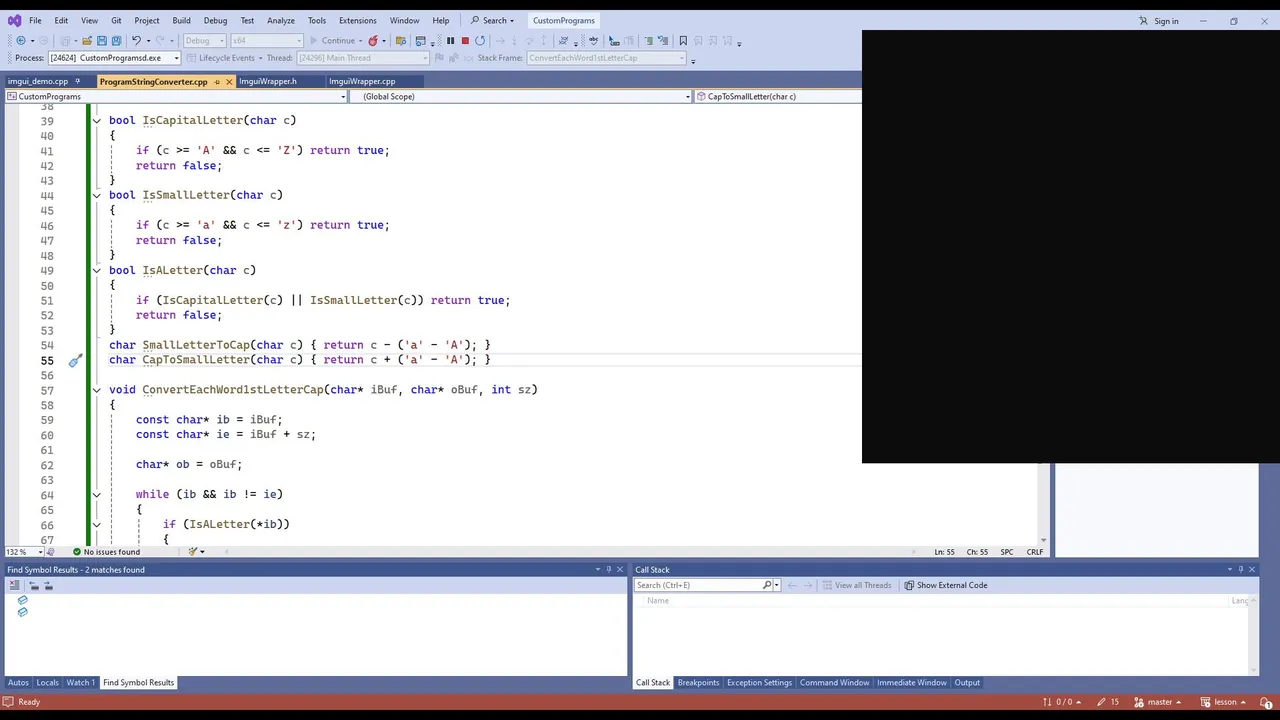The image size is (1280, 720).
Task: Open the Extensions menu
Action: pyautogui.click(x=357, y=20)
